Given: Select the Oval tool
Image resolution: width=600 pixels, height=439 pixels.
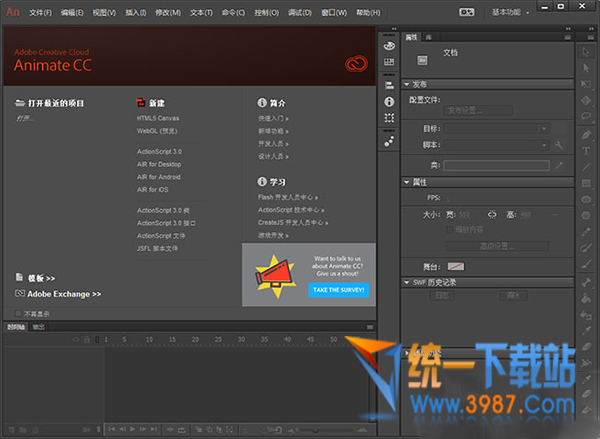Looking at the screenshot, I should click(x=586, y=199).
